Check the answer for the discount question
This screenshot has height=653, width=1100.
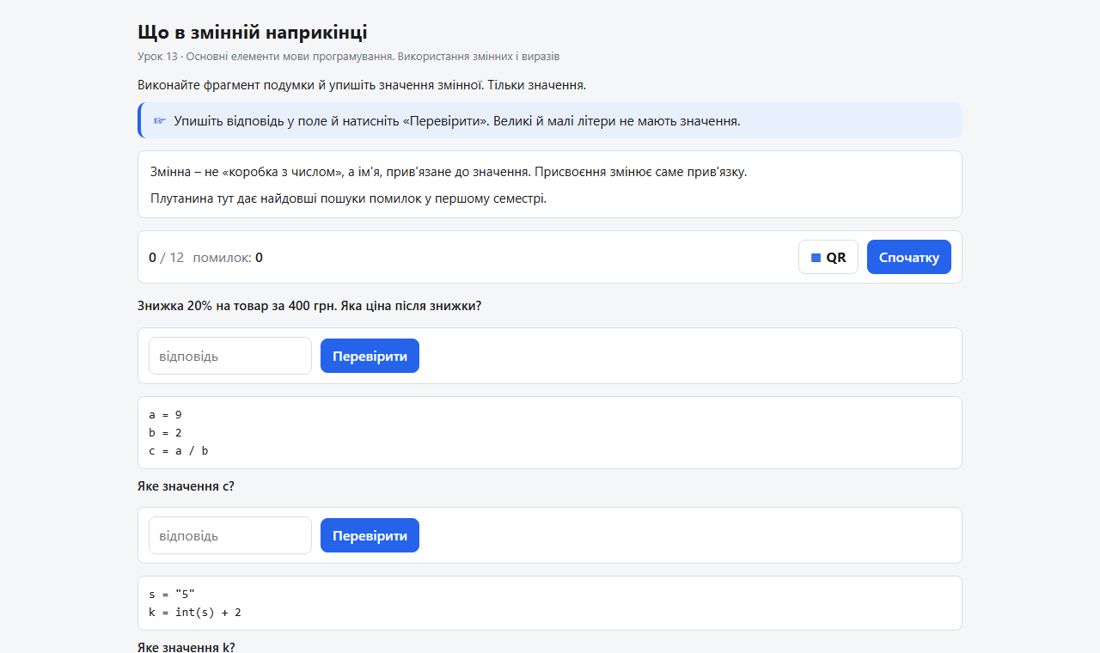[x=370, y=356]
